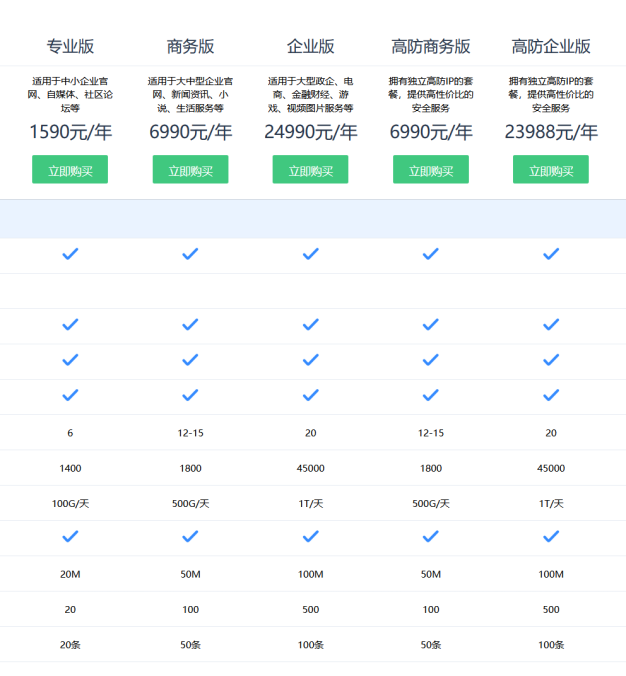Click the 高防企业版 description about 独立高防IP

[551, 94]
